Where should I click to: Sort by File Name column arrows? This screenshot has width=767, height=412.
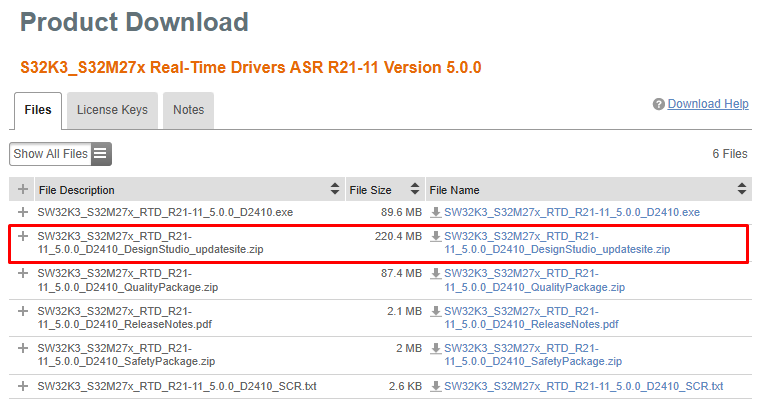pyautogui.click(x=742, y=189)
